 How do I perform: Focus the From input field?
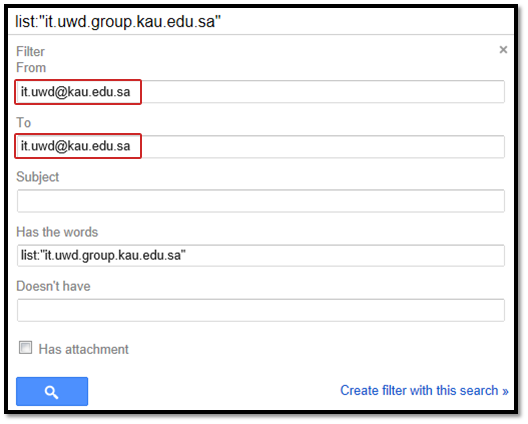point(261,92)
